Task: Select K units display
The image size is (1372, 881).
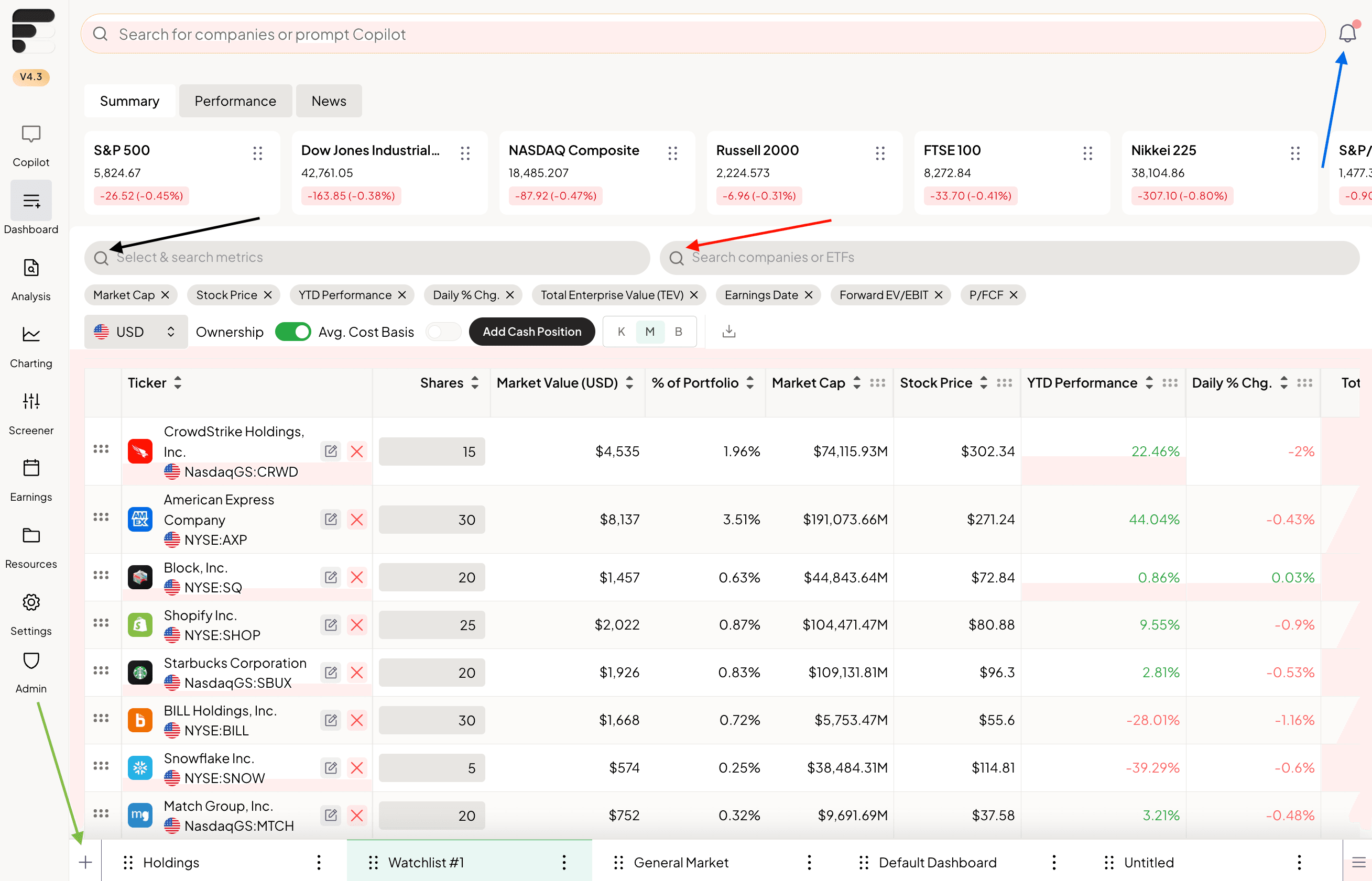Action: 621,331
